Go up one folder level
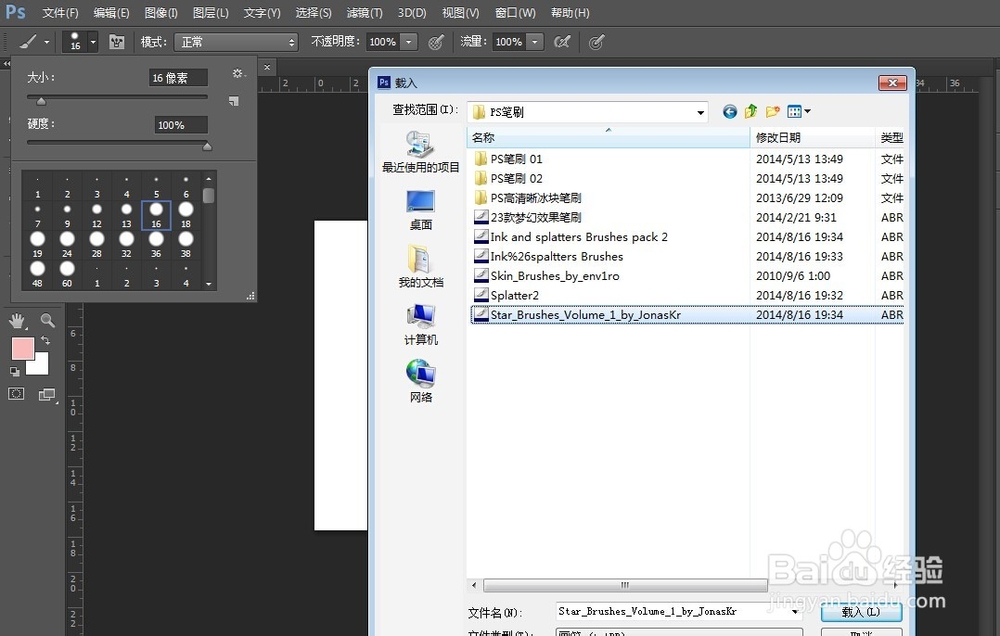The width and height of the screenshot is (1000, 636). (751, 112)
